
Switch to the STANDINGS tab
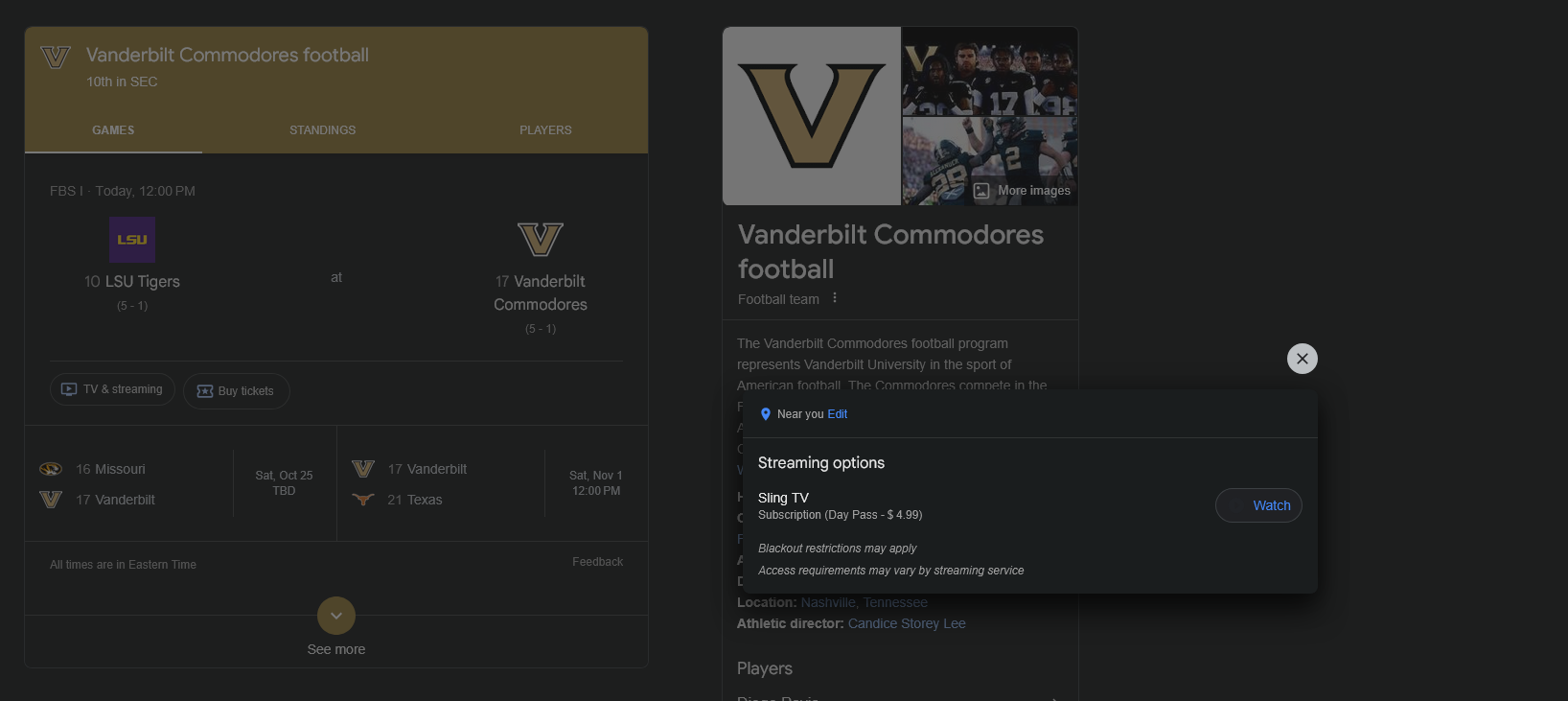(322, 130)
